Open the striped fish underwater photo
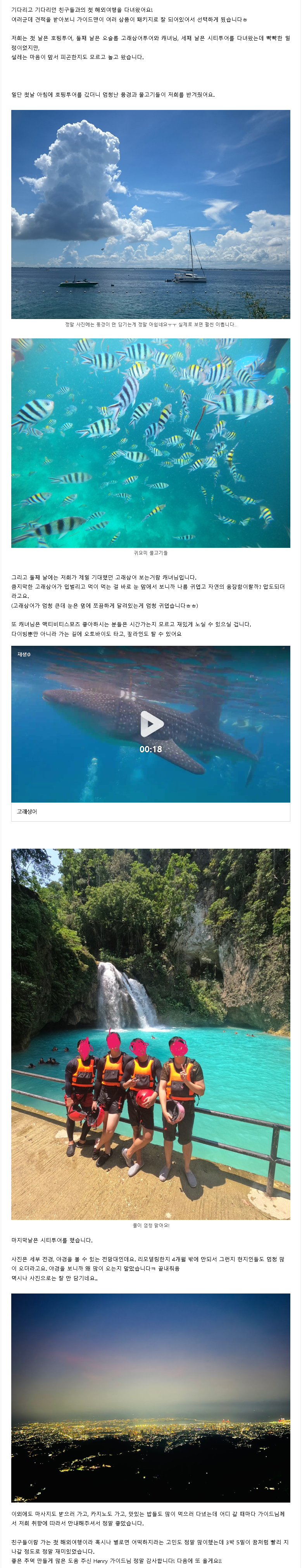 click(x=150, y=443)
